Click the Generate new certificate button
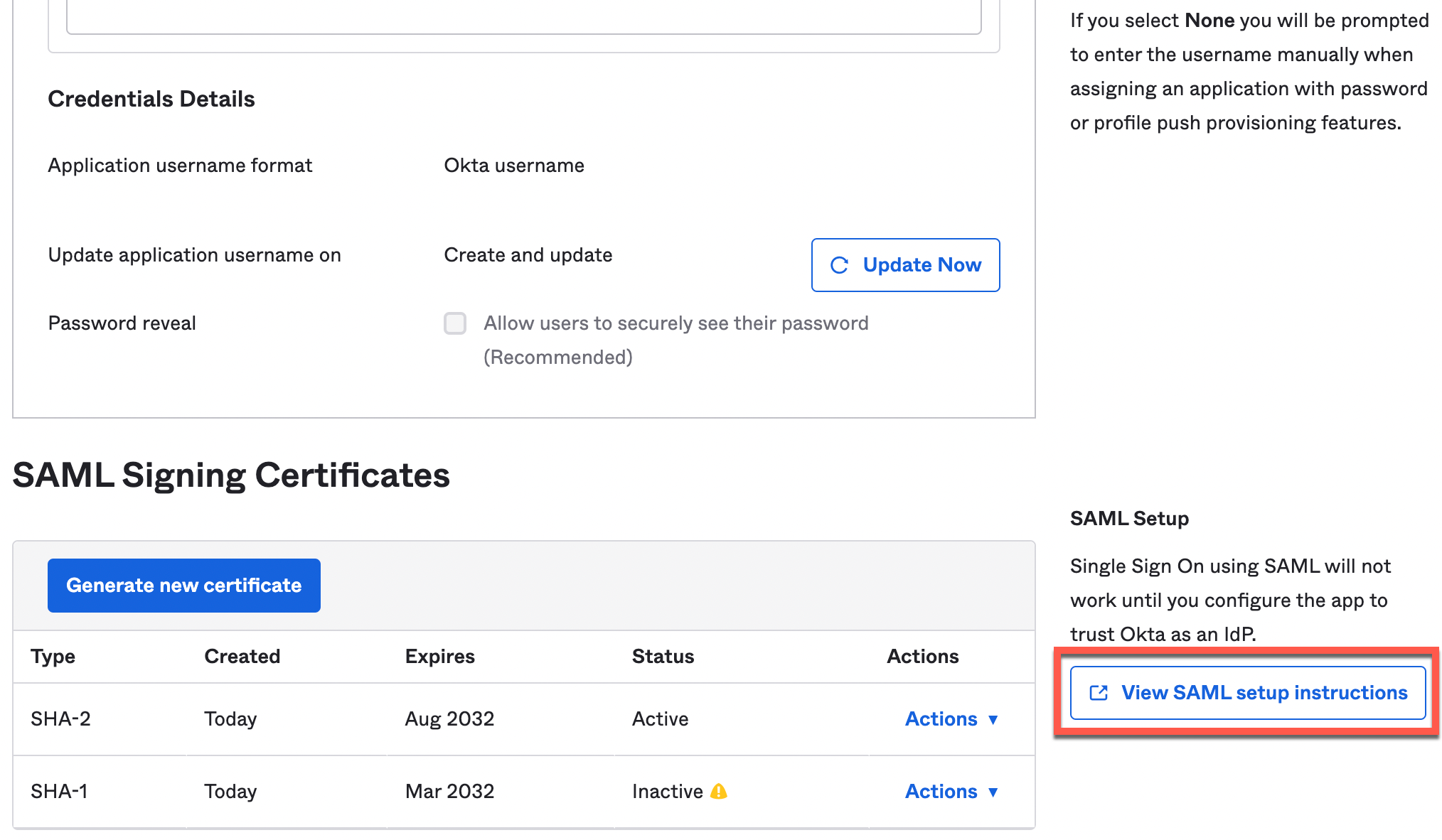The image size is (1442, 840). coord(183,586)
